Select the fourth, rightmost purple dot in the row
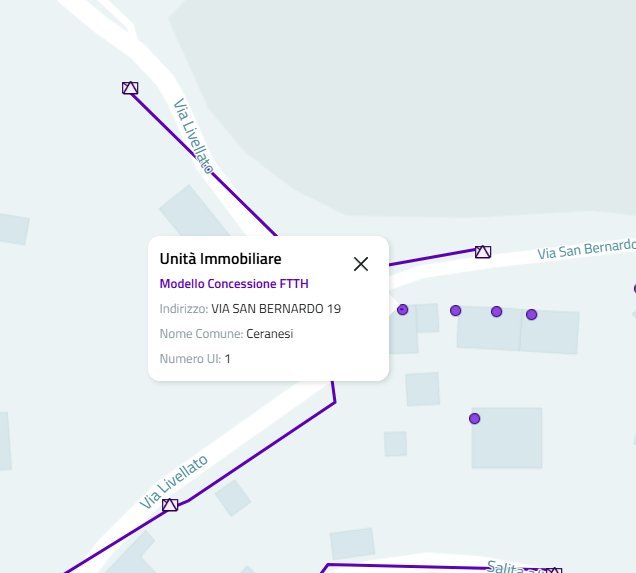Image resolution: width=636 pixels, height=573 pixels. point(532,315)
